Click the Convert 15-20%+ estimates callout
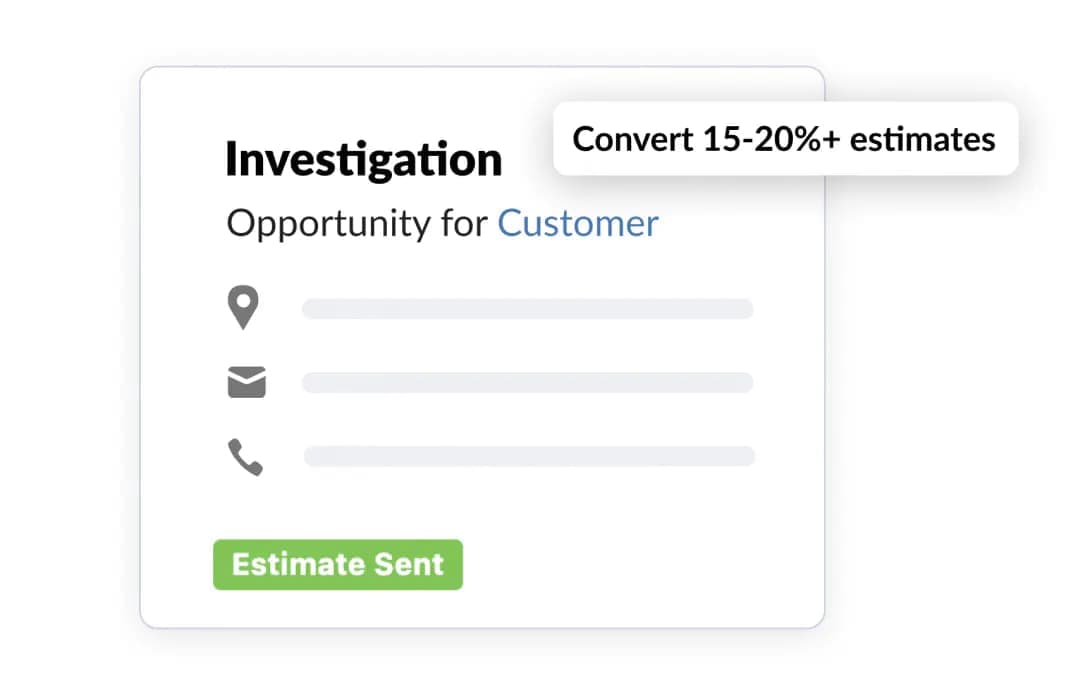This screenshot has width=1074, height=700. tap(784, 139)
